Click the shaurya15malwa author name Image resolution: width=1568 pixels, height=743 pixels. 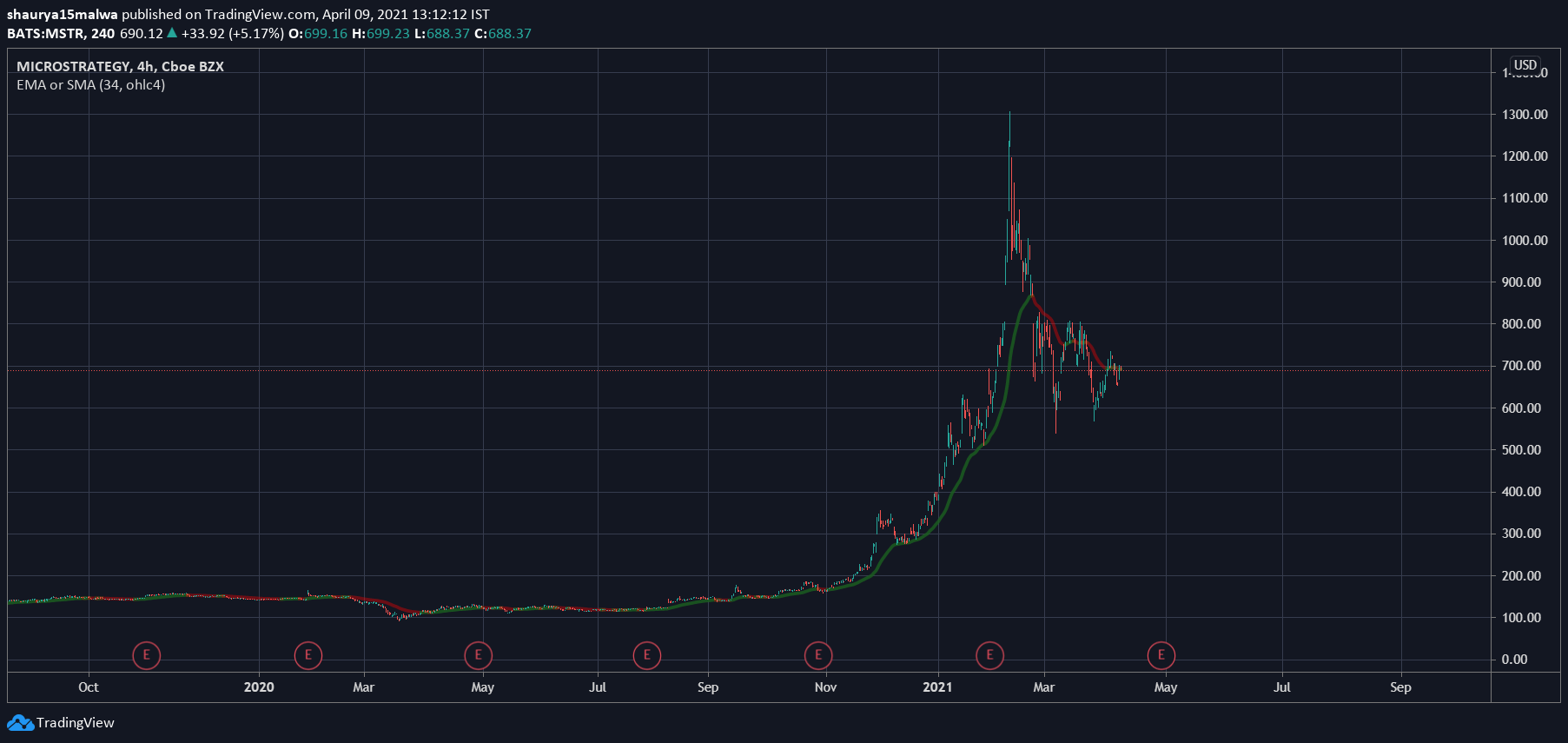[x=62, y=15]
